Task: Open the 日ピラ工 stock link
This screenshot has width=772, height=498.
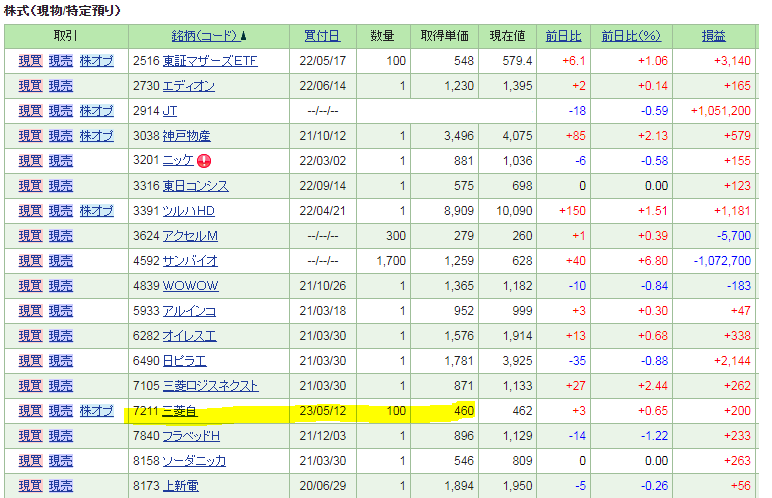Action: pos(185,361)
